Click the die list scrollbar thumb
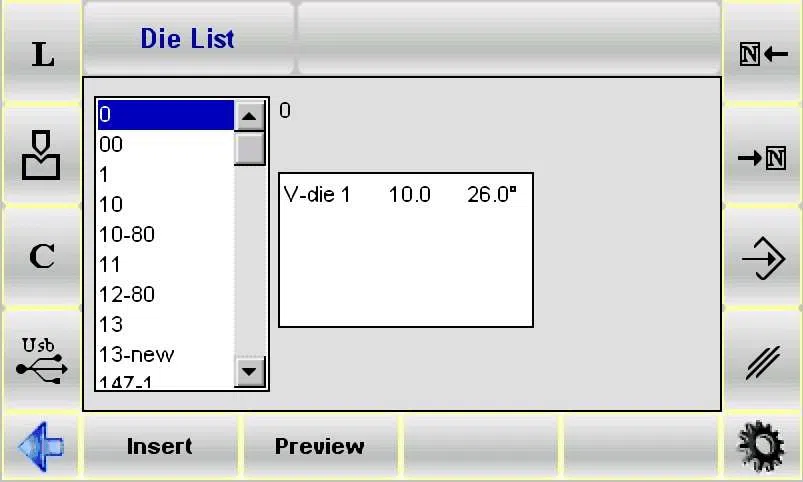803x482 pixels. (x=249, y=148)
